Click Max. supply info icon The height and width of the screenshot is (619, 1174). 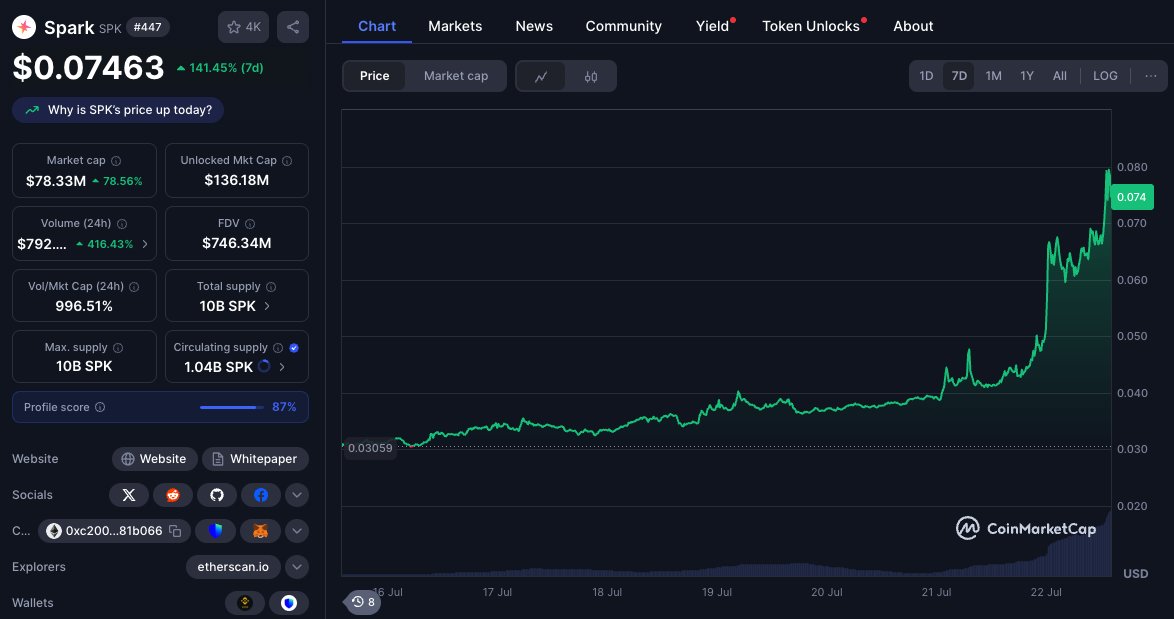coord(118,347)
